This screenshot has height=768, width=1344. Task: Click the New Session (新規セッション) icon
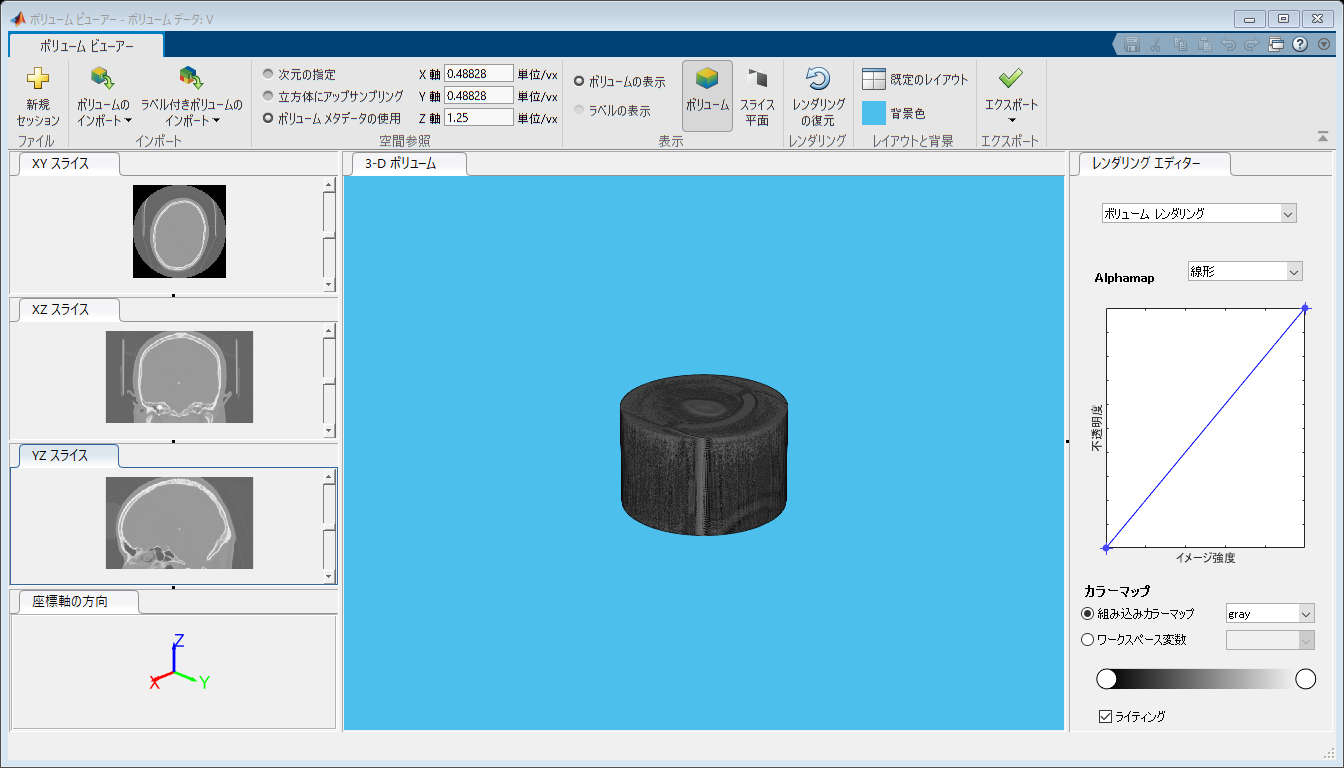38,79
